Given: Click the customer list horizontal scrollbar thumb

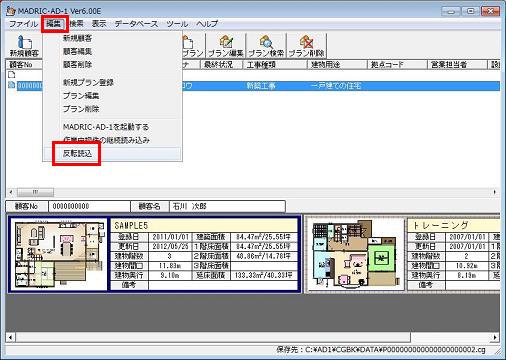Looking at the screenshot, I should [x=35, y=192].
